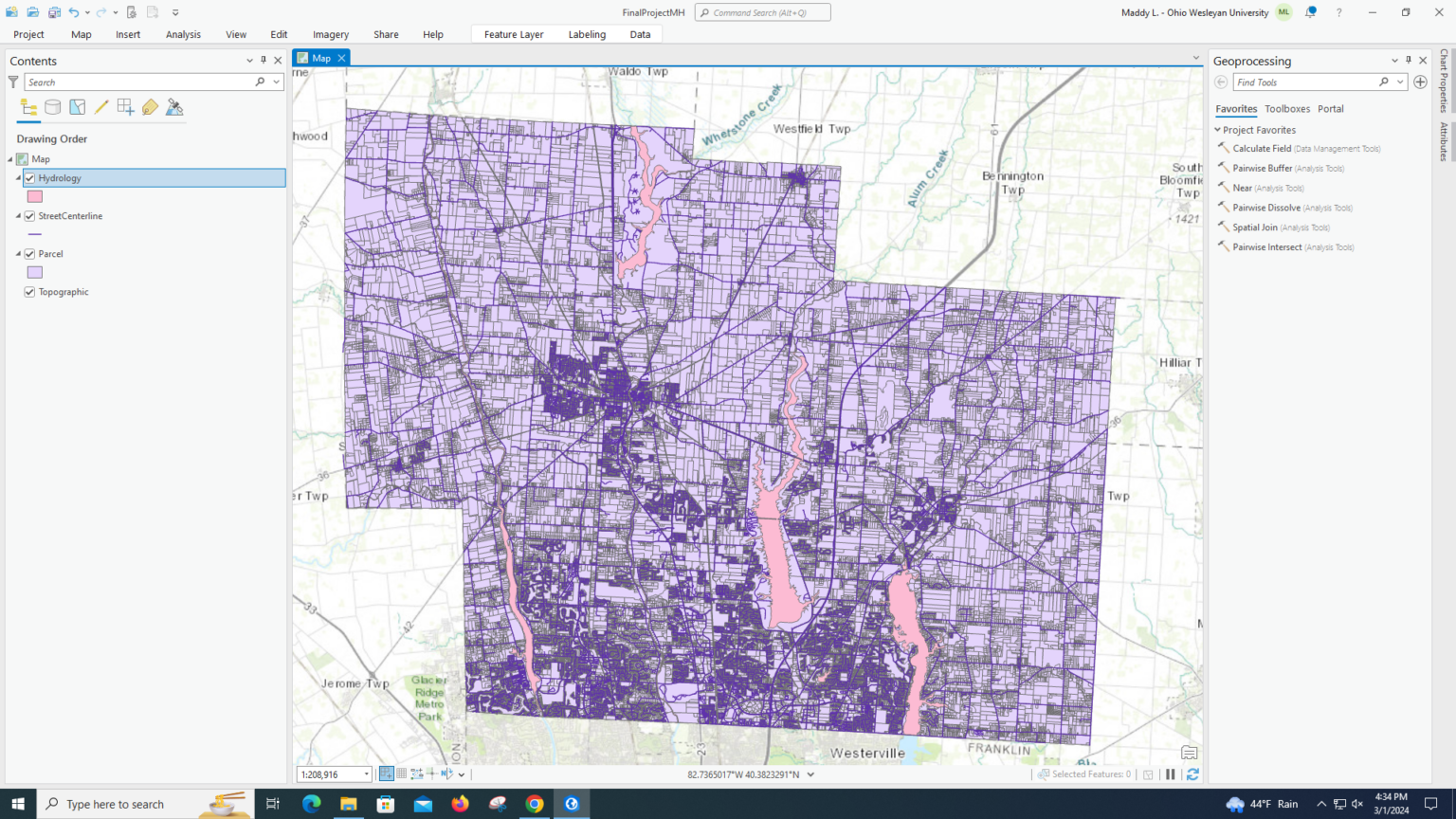This screenshot has height=819, width=1456.
Task: Open the Add Tool plus icon in Geoprocessing
Action: tap(1420, 82)
